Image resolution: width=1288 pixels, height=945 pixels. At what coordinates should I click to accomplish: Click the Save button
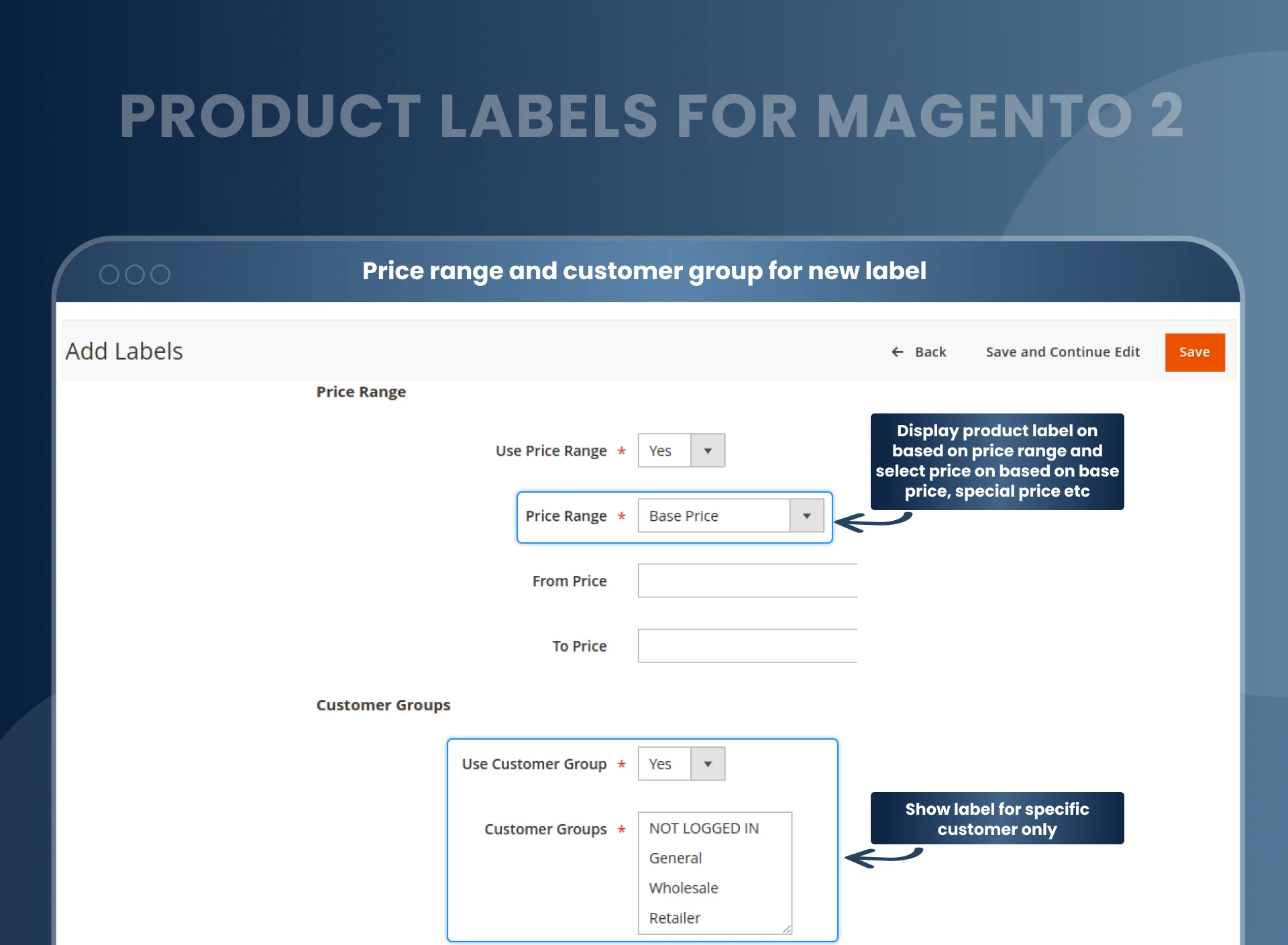1195,352
